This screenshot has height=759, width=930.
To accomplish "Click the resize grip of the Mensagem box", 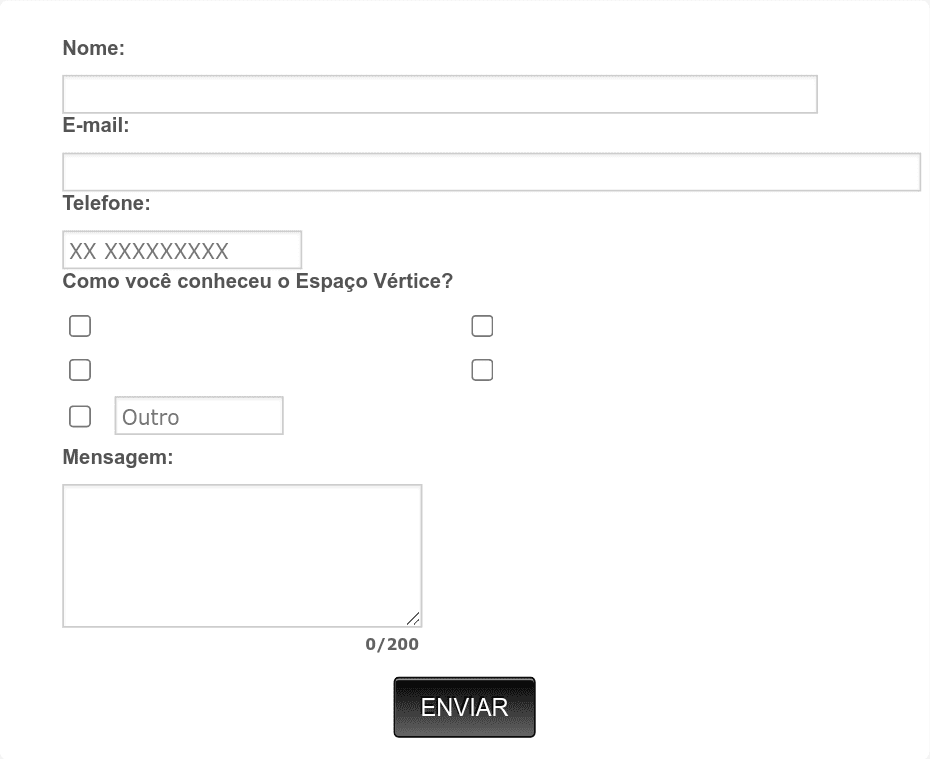I will [x=413, y=619].
